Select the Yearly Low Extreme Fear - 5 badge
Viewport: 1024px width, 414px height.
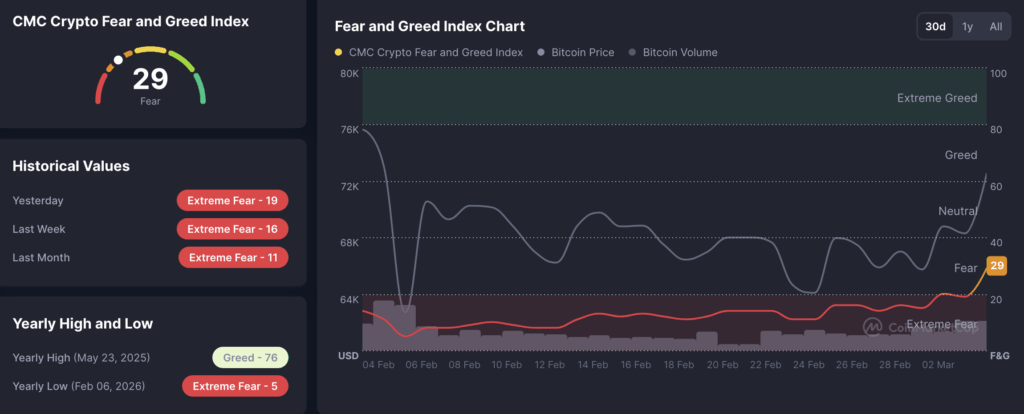[x=236, y=386]
